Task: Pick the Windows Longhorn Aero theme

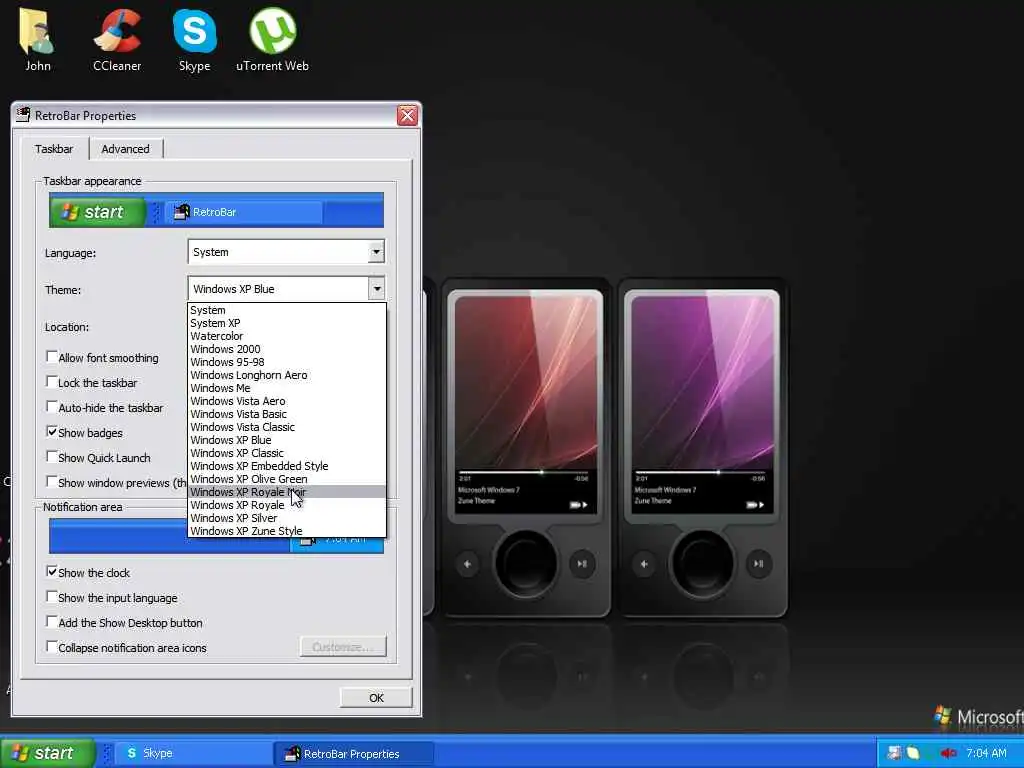Action: [x=287, y=376]
